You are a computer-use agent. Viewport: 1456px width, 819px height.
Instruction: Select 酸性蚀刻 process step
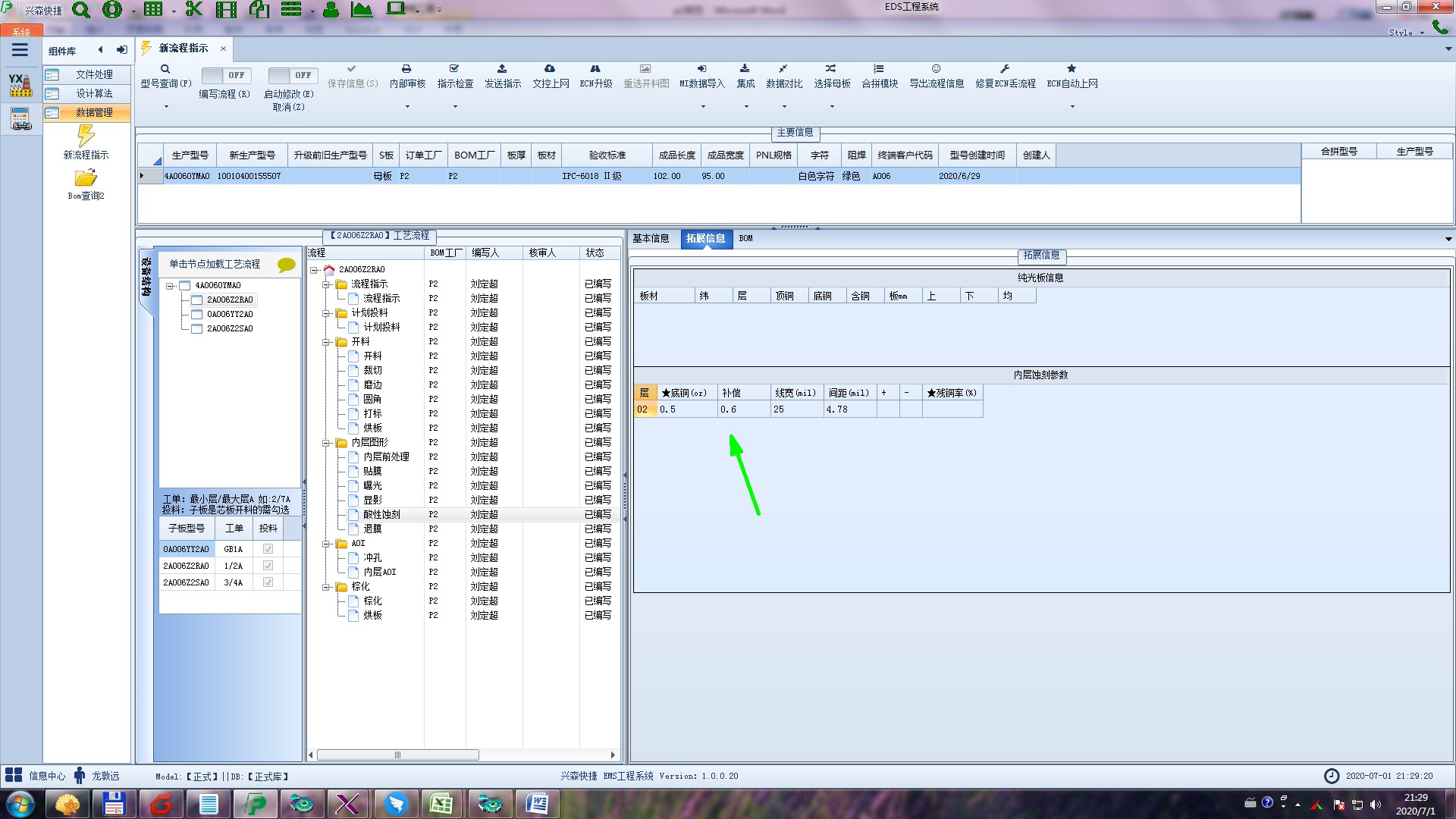(381, 515)
